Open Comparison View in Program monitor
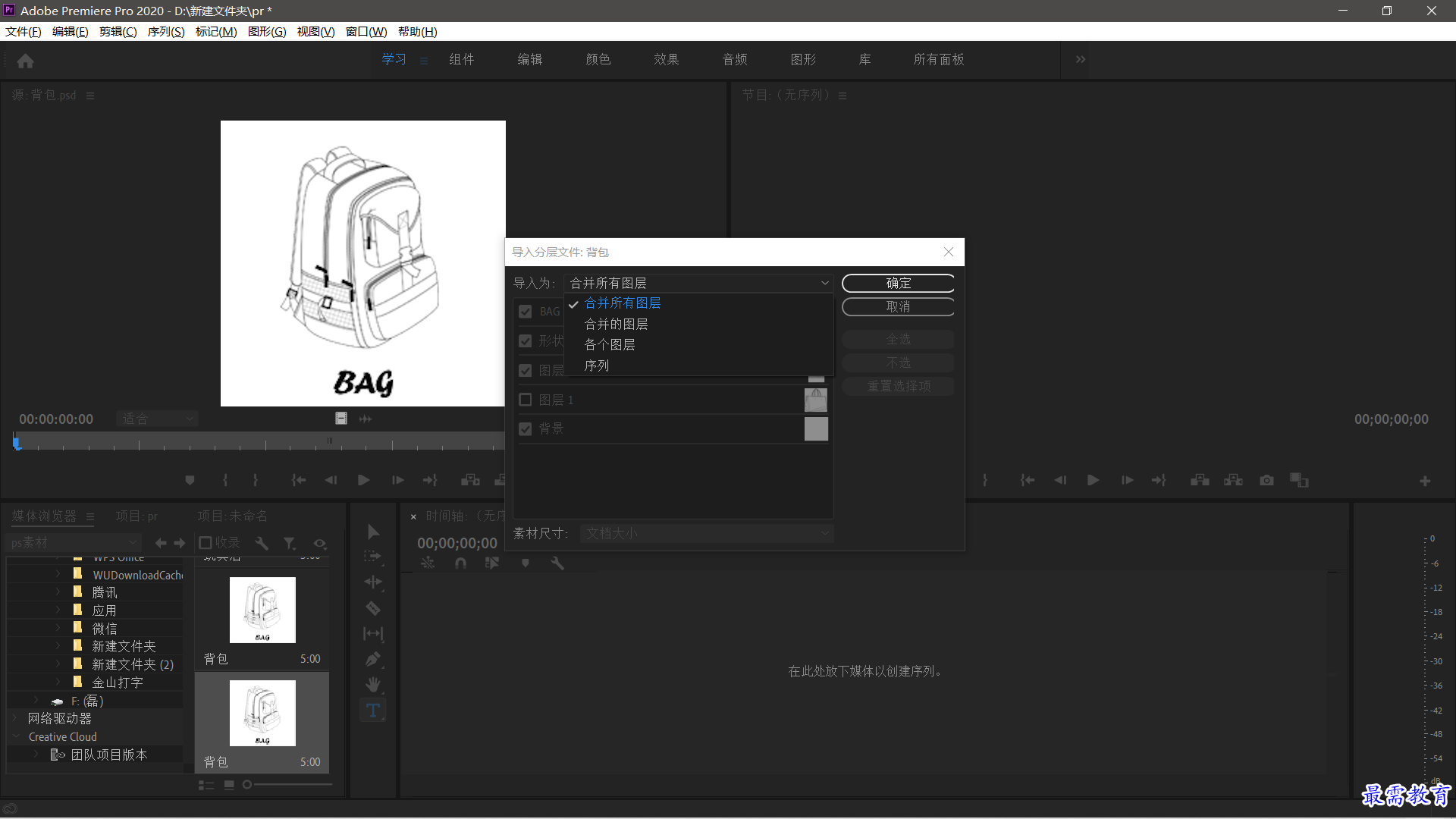 (x=1299, y=480)
